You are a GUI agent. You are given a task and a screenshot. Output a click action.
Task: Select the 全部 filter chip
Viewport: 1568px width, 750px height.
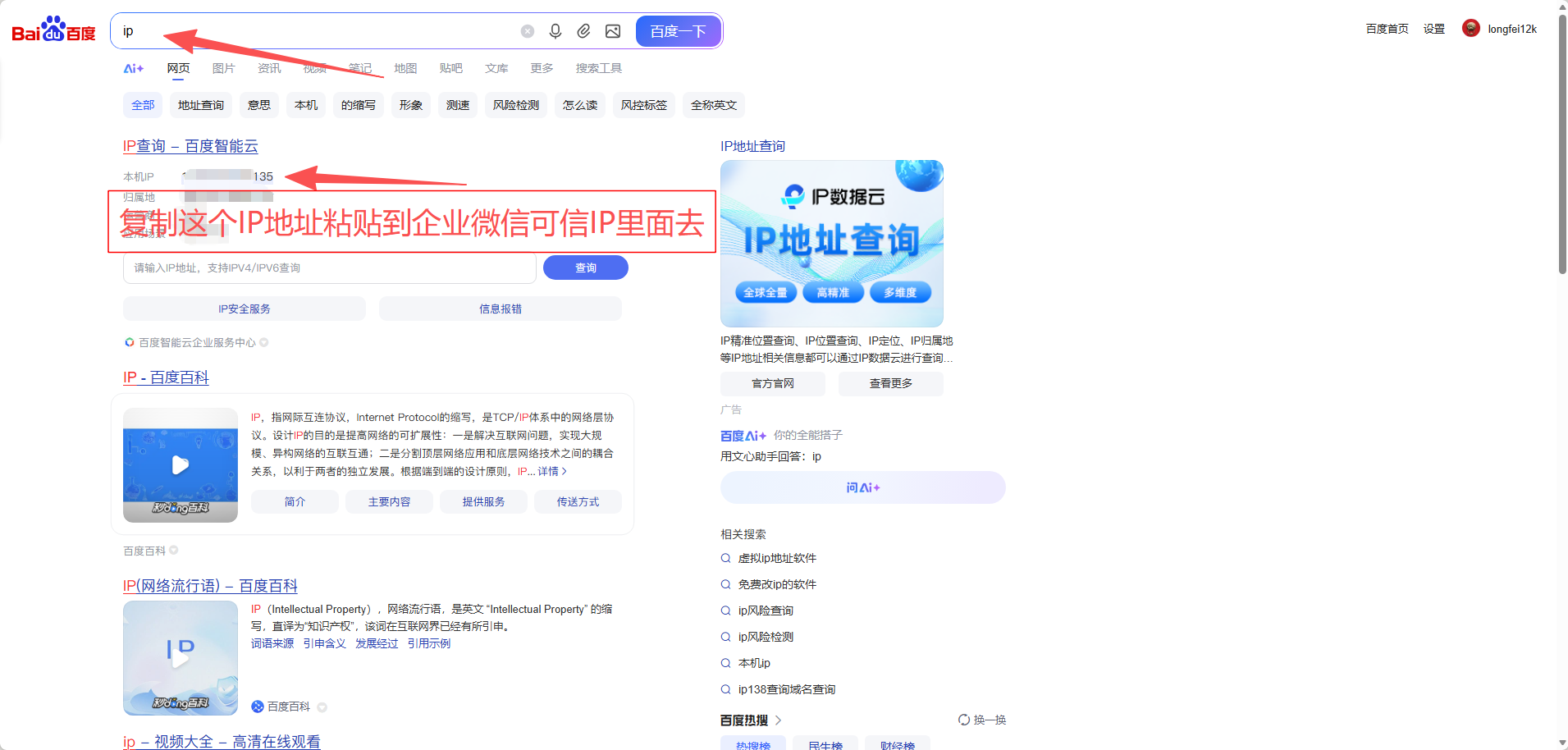(143, 105)
